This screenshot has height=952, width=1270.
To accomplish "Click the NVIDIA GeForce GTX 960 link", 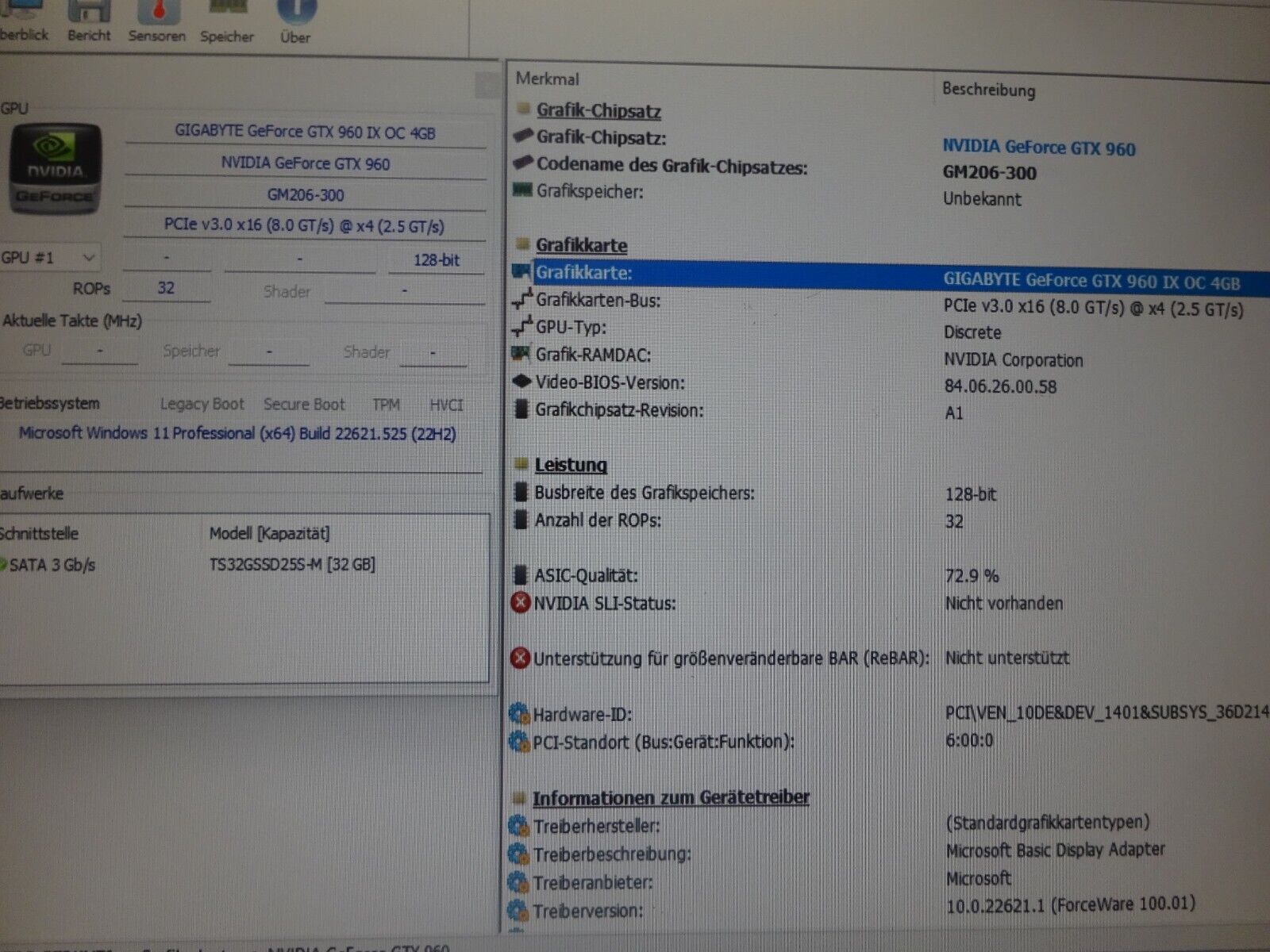I will (1038, 148).
